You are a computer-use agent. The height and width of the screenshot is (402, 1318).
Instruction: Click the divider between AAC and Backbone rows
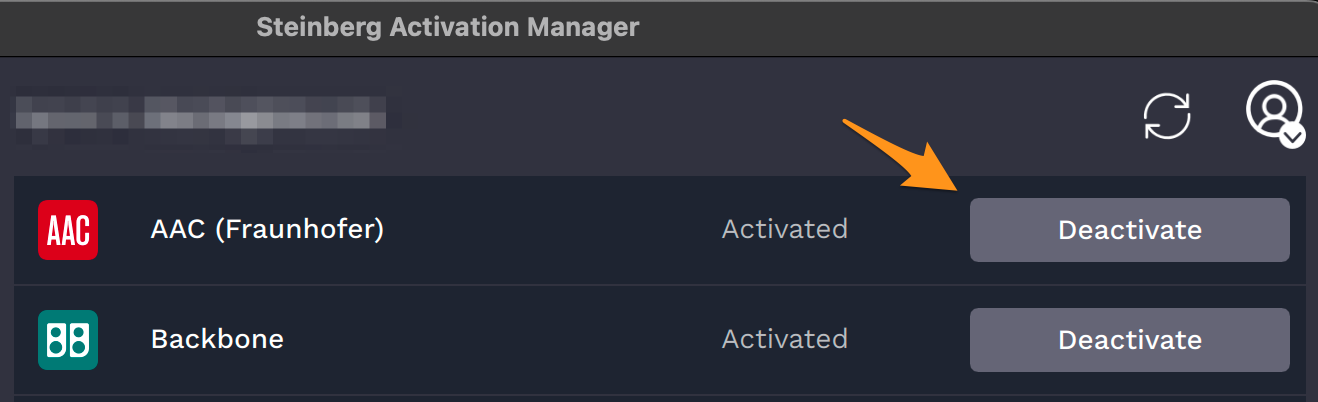(x=660, y=285)
